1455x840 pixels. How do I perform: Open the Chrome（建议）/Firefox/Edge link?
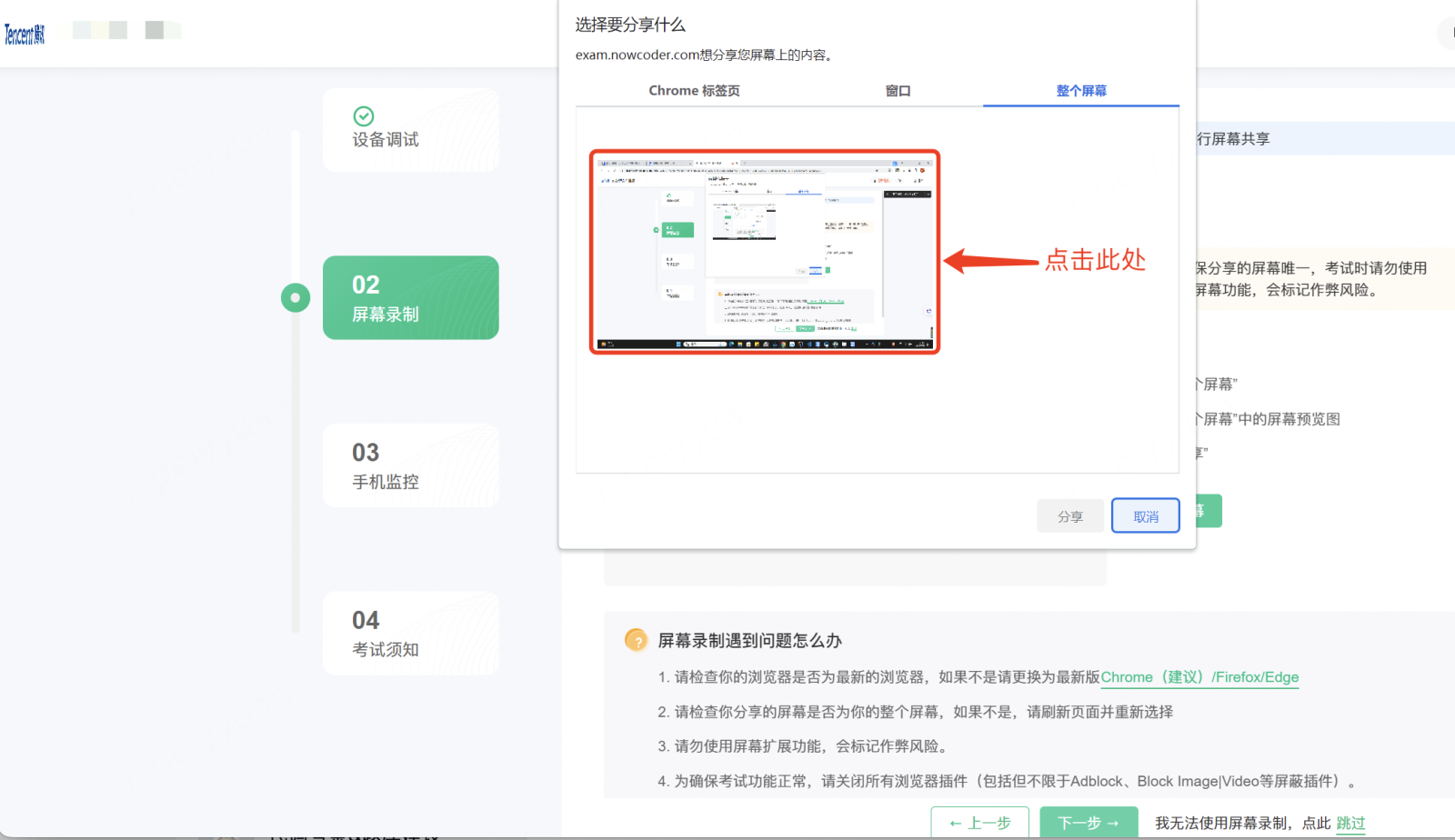[1199, 677]
